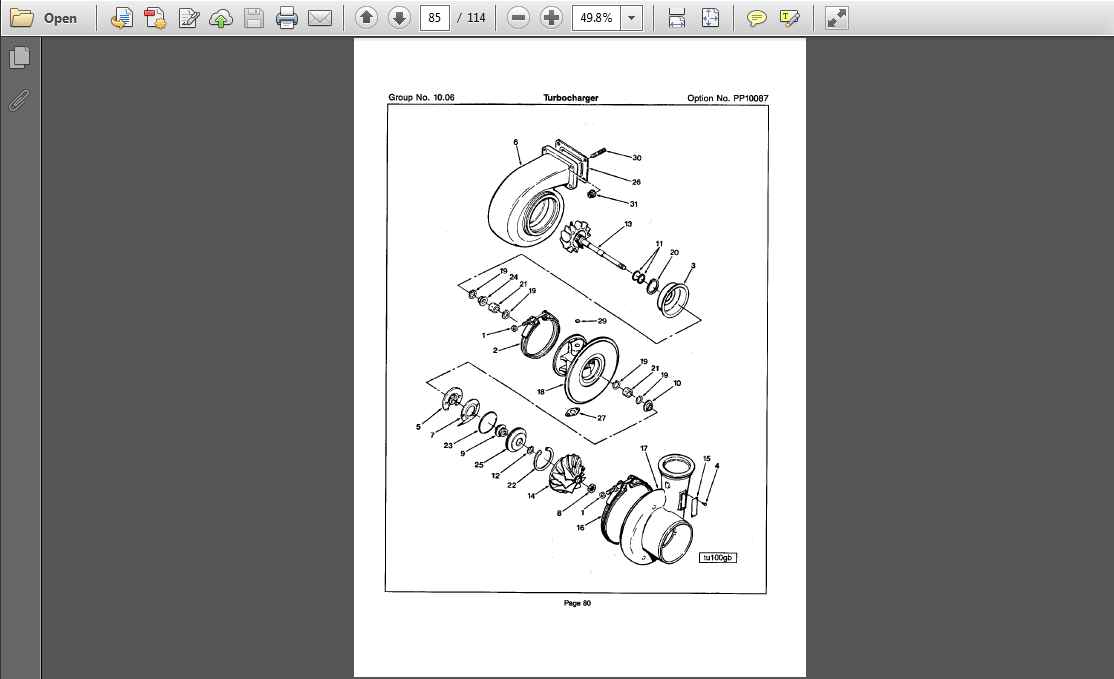Open the page thumbnails panel
This screenshot has height=679, width=1114.
pos(20,58)
